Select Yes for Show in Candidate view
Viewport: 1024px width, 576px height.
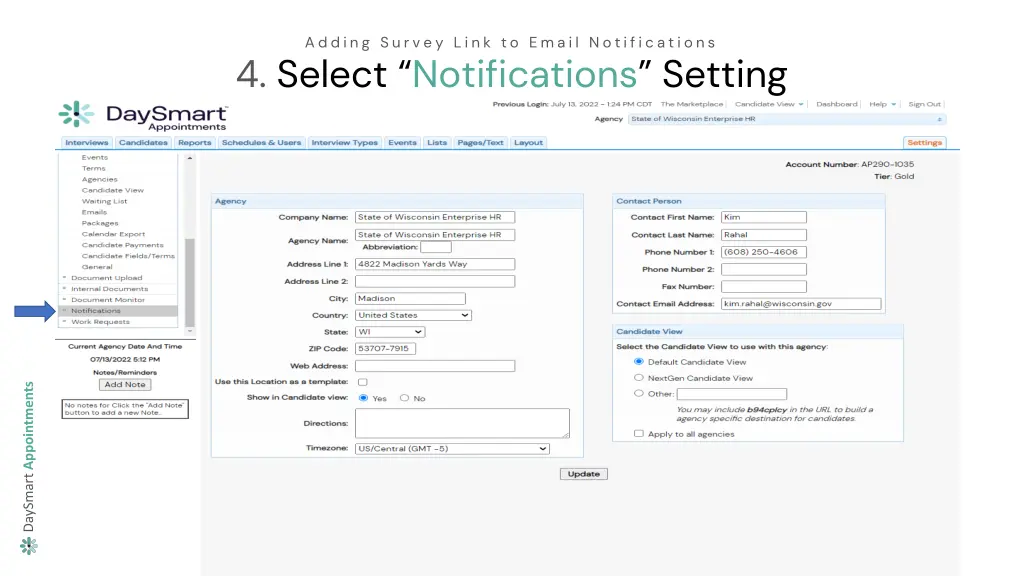point(363,398)
